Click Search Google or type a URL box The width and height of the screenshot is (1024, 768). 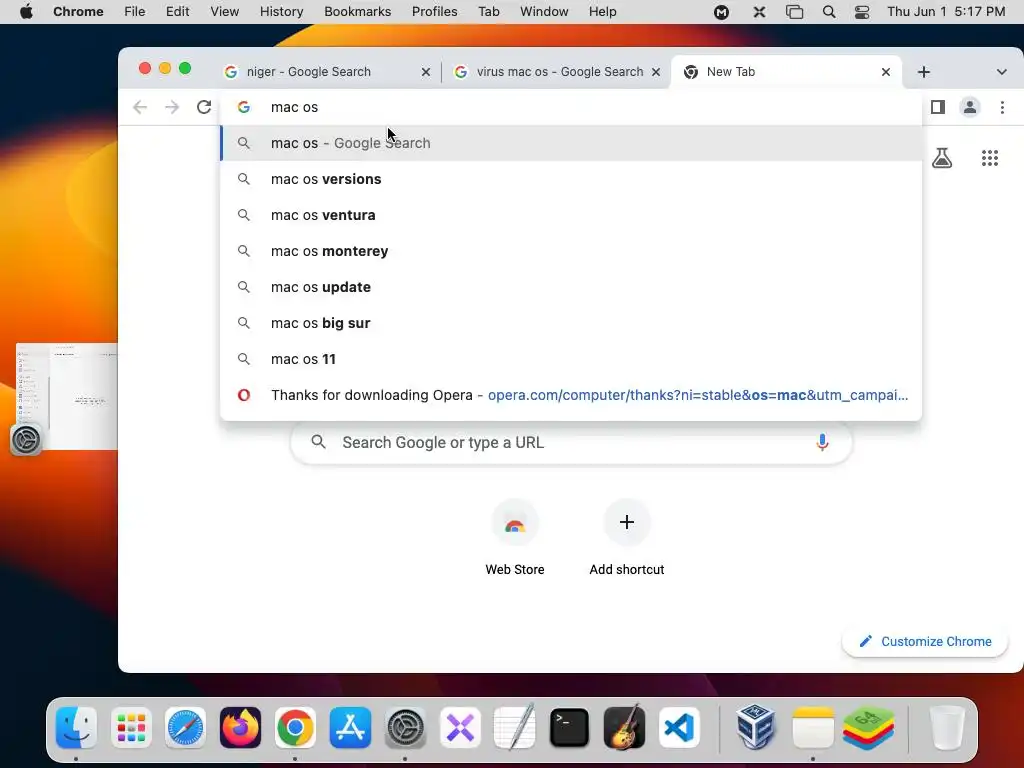click(571, 442)
